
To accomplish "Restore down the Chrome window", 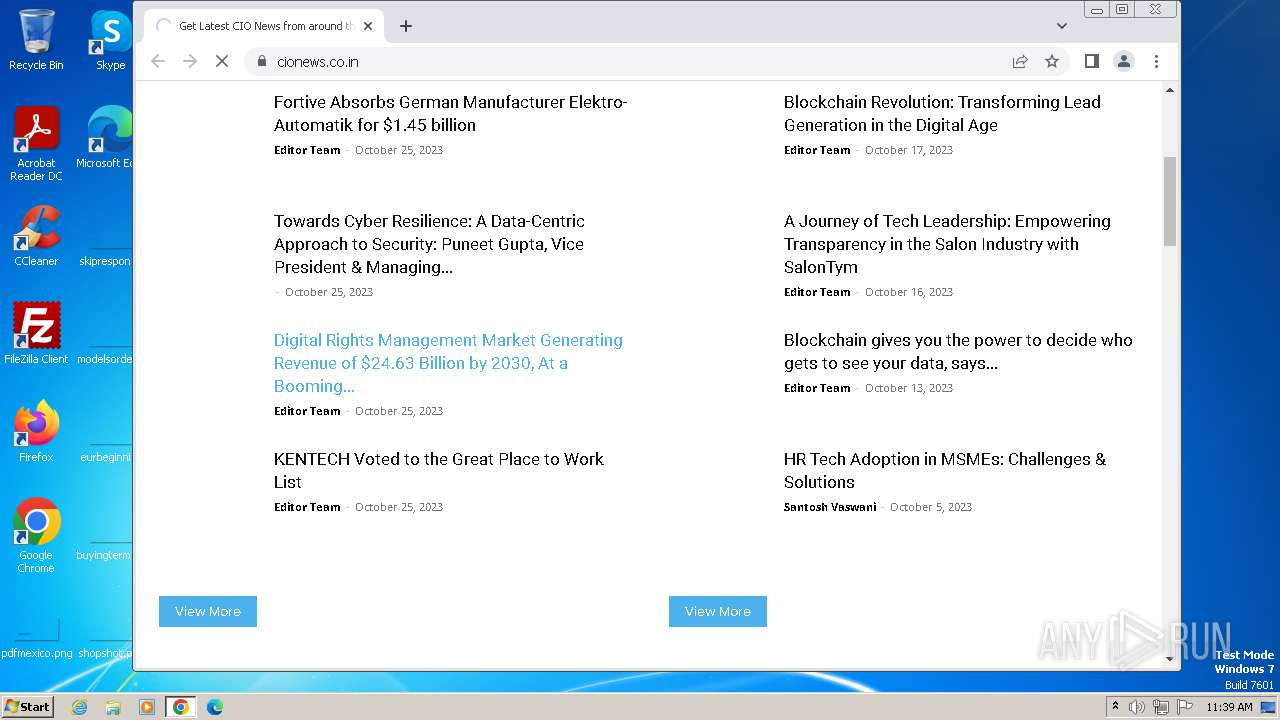I will coord(1123,9).
